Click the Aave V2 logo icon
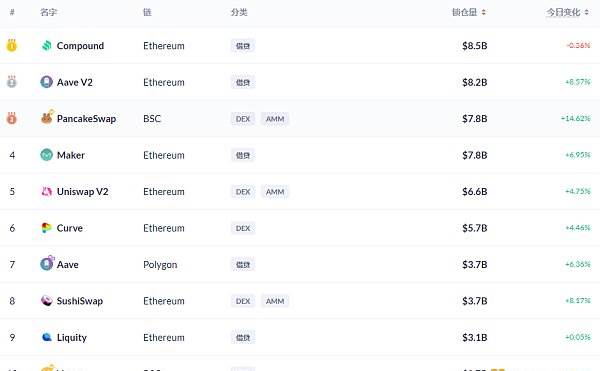 coord(47,82)
